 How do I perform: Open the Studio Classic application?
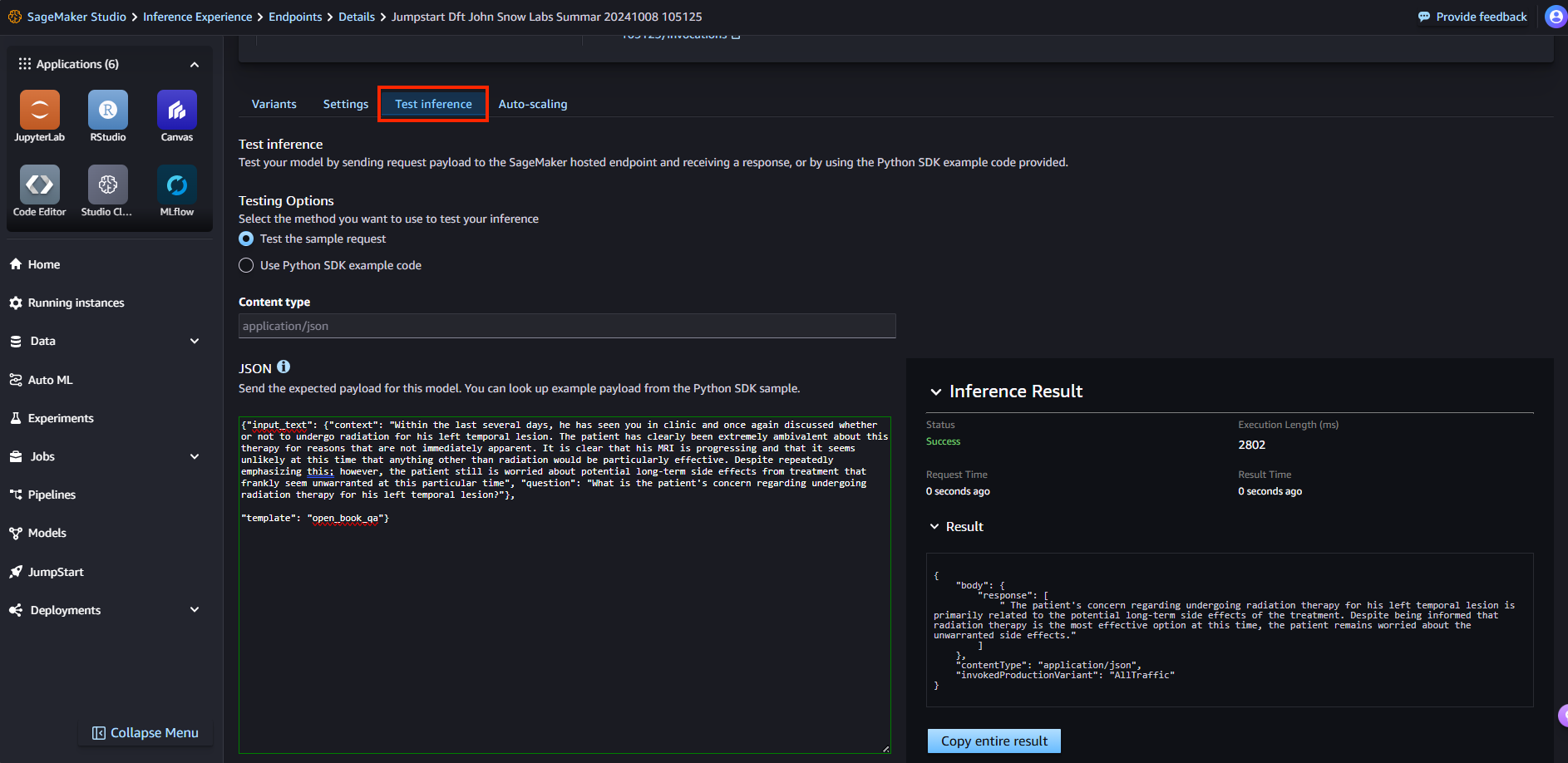click(x=108, y=185)
